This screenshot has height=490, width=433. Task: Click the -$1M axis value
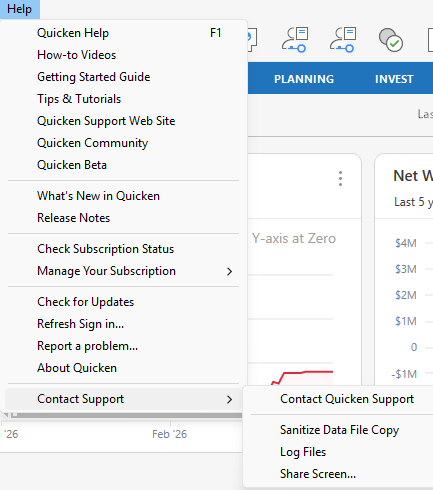point(404,374)
